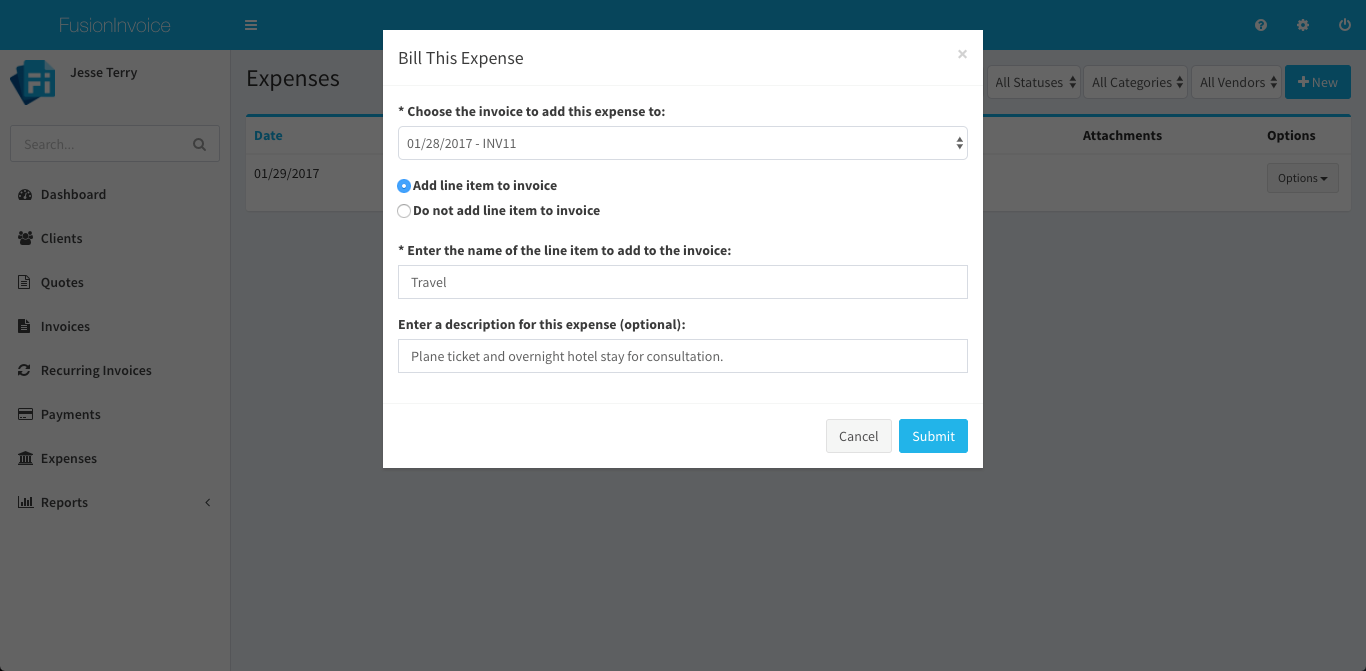The image size is (1366, 671).
Task: Open the settings gear icon
Action: pyautogui.click(x=1303, y=25)
